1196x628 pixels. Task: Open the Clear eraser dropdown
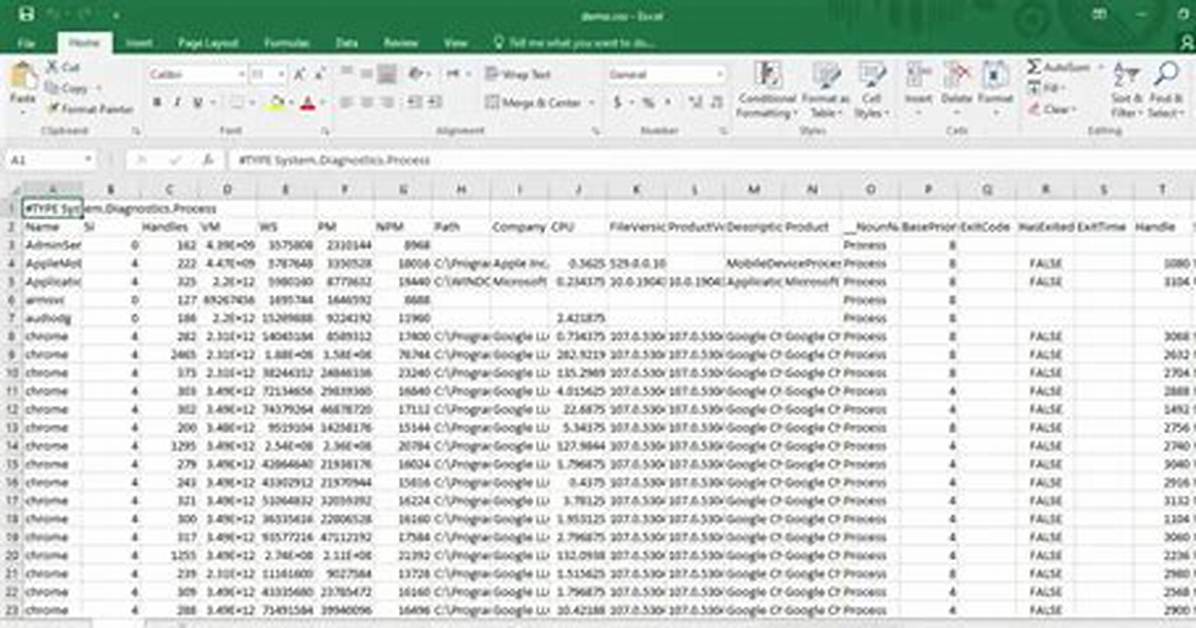[x=1051, y=109]
